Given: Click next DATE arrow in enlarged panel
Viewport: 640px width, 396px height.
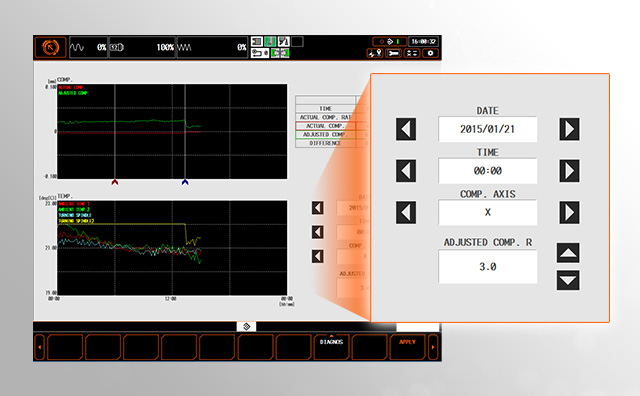Looking at the screenshot, I should pos(569,129).
